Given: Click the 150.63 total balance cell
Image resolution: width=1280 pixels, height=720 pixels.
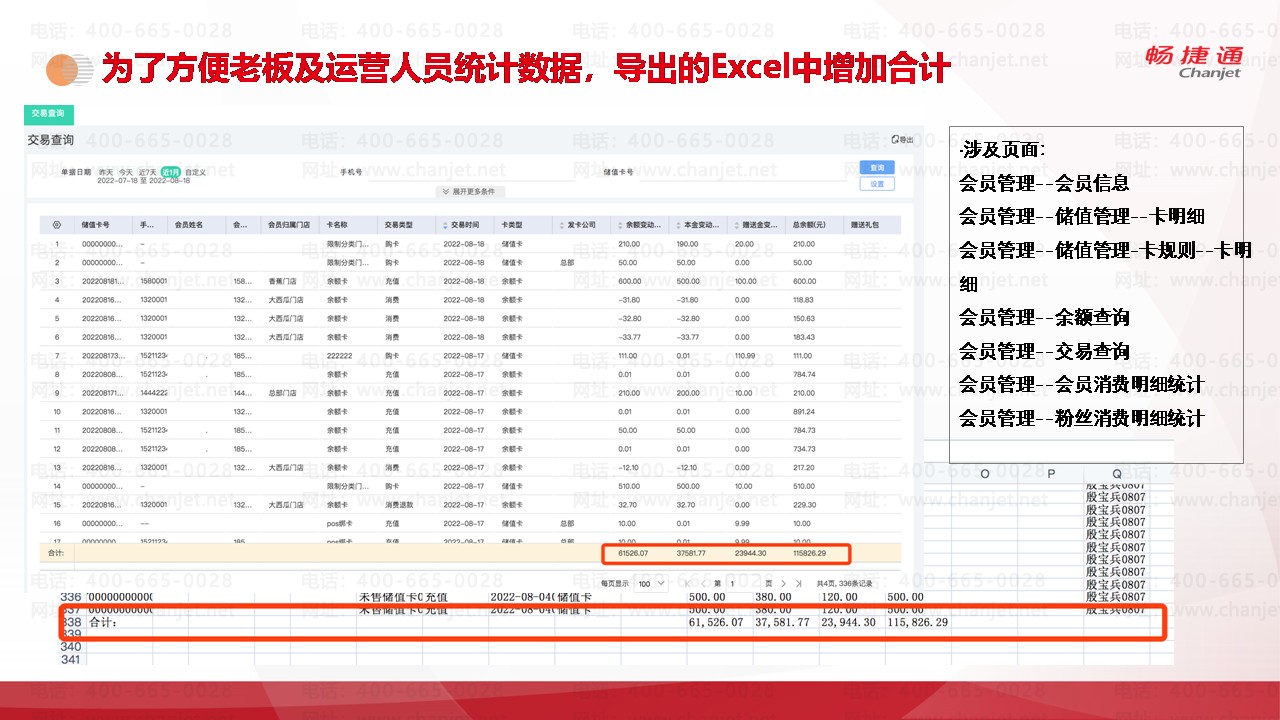Looking at the screenshot, I should pos(805,318).
